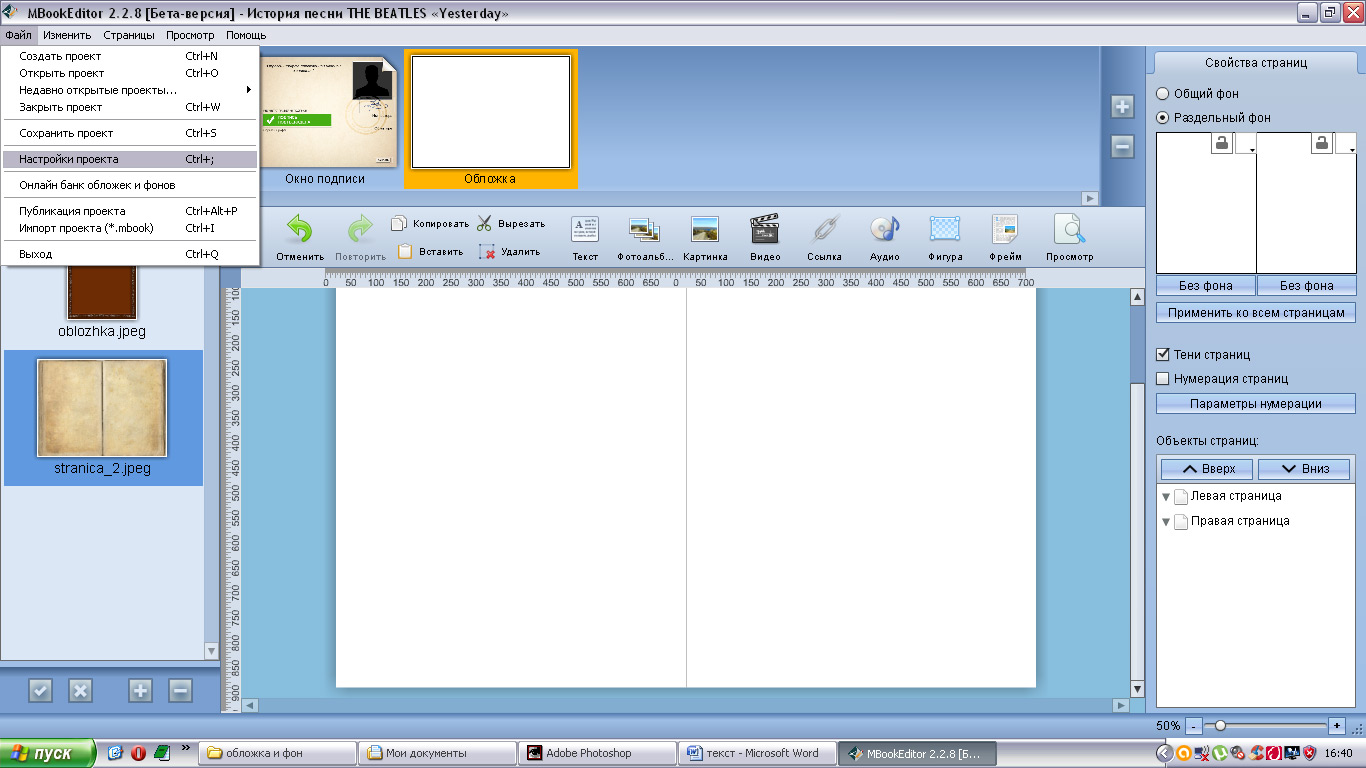Collapse the Левая страница tree node
Screen dimensions: 1366x768
point(1166,497)
